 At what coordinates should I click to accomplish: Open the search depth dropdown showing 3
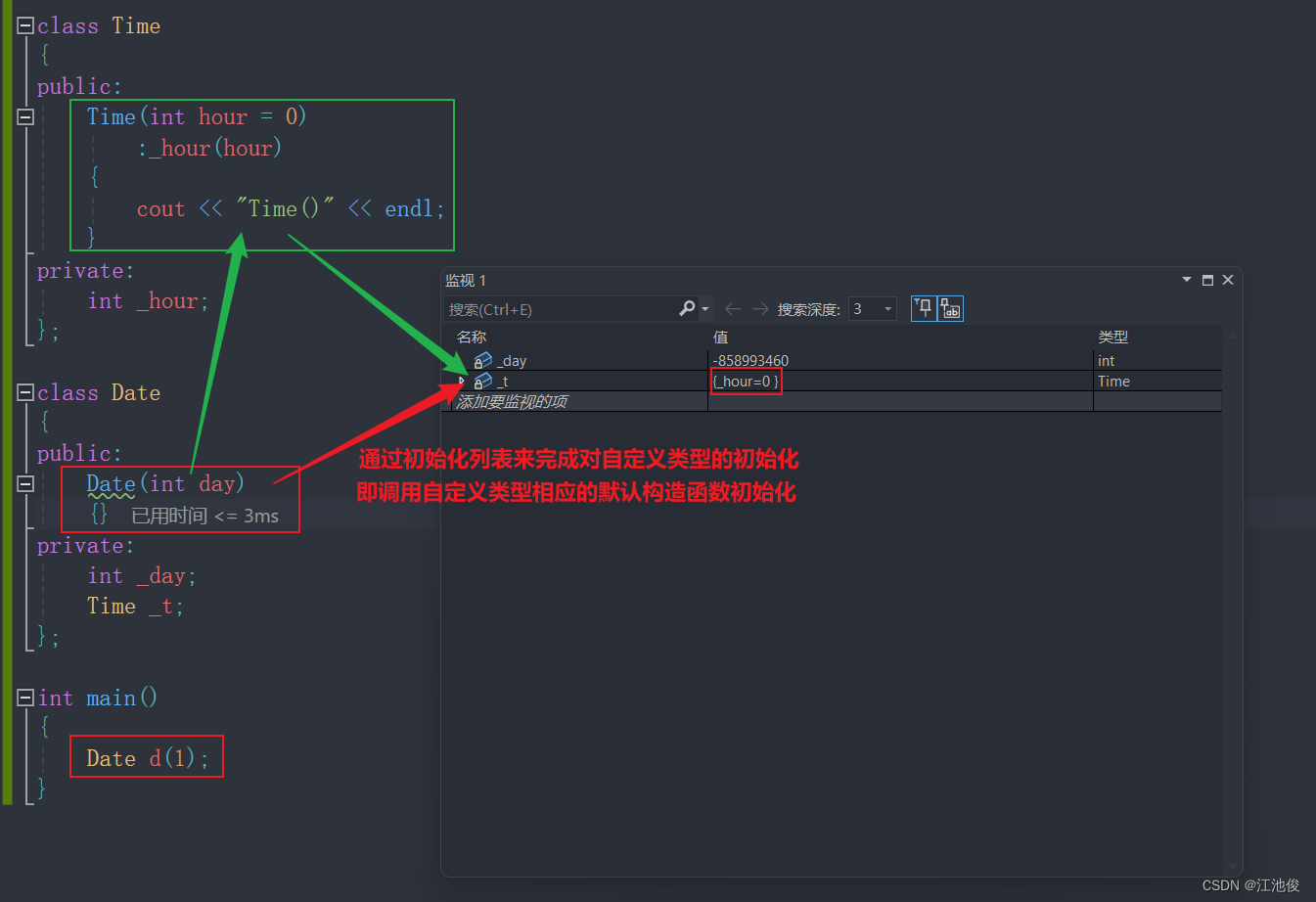point(873,309)
